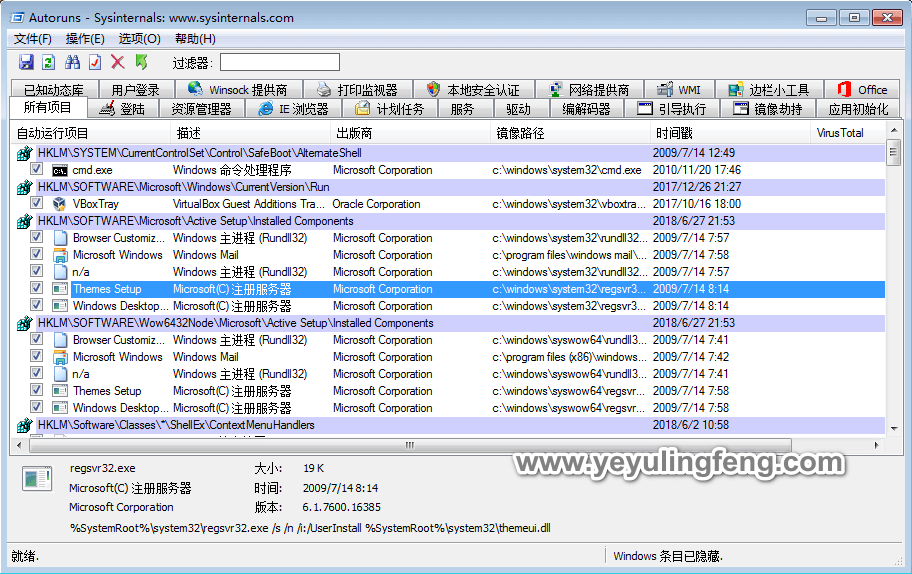Image resolution: width=912 pixels, height=574 pixels.
Task: Switch to the Office tab
Action: [863, 90]
